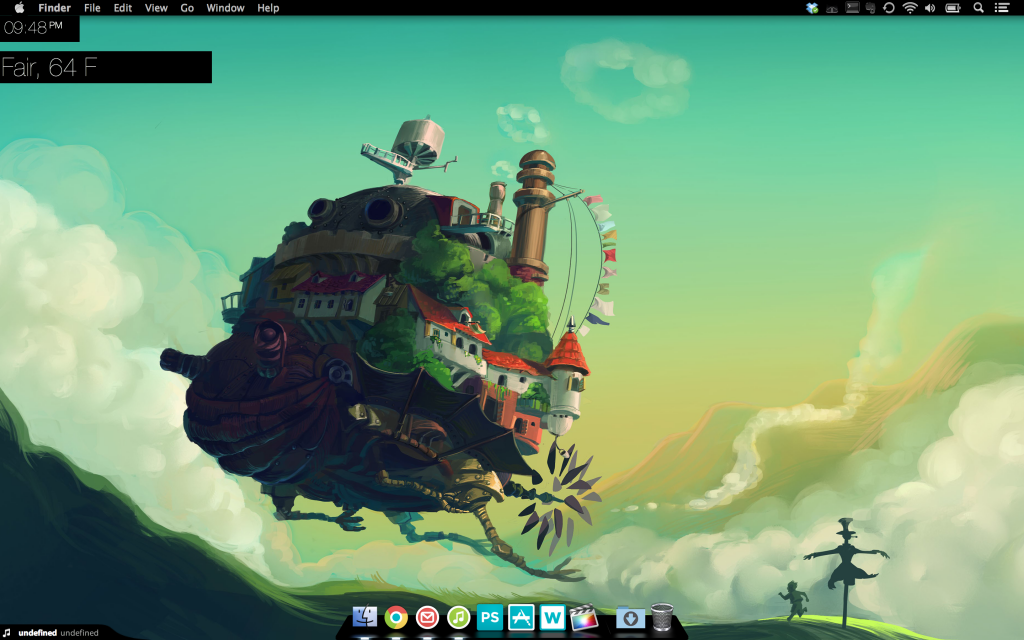
Task: Open Spotlight search
Action: [978, 8]
